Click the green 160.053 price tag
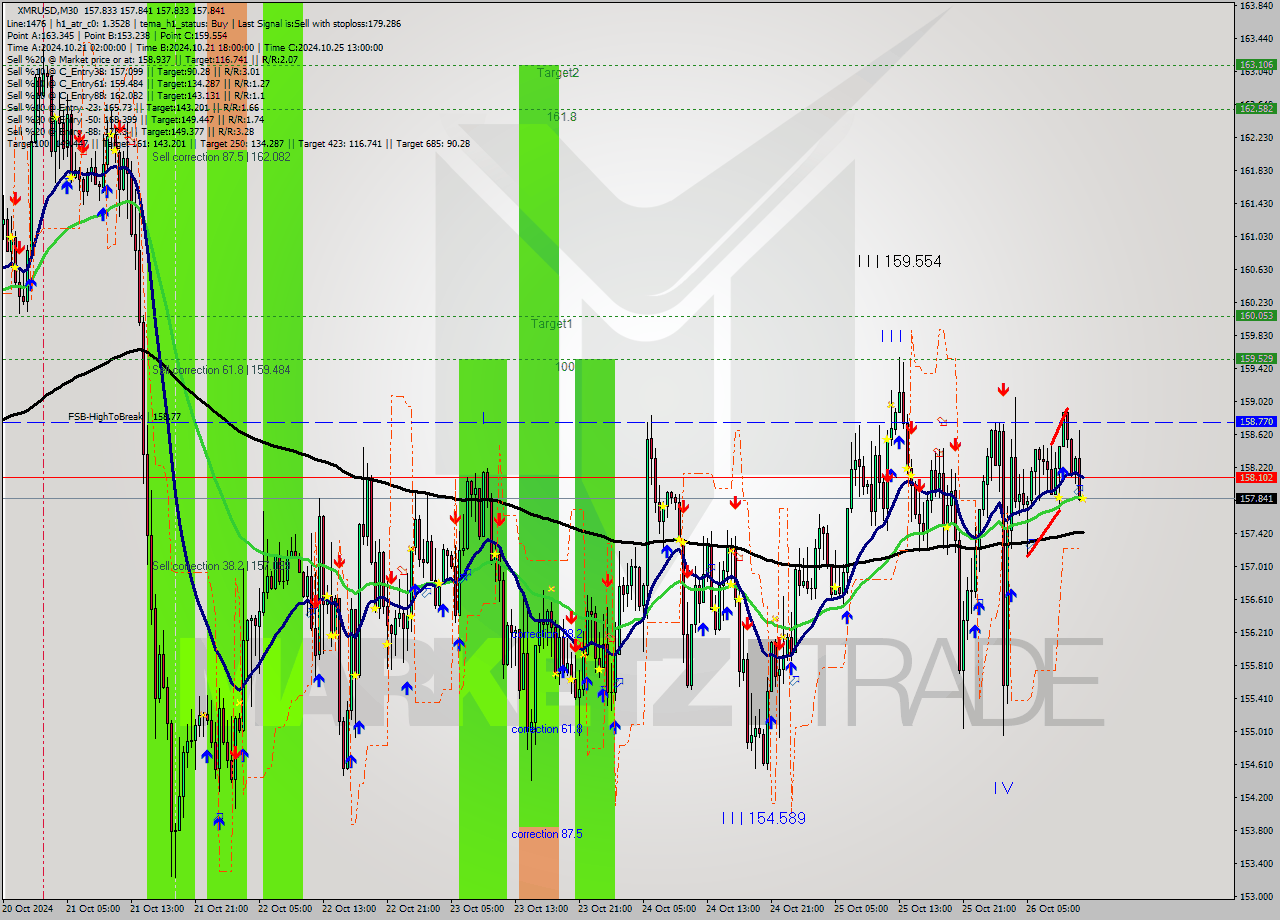 point(1256,315)
